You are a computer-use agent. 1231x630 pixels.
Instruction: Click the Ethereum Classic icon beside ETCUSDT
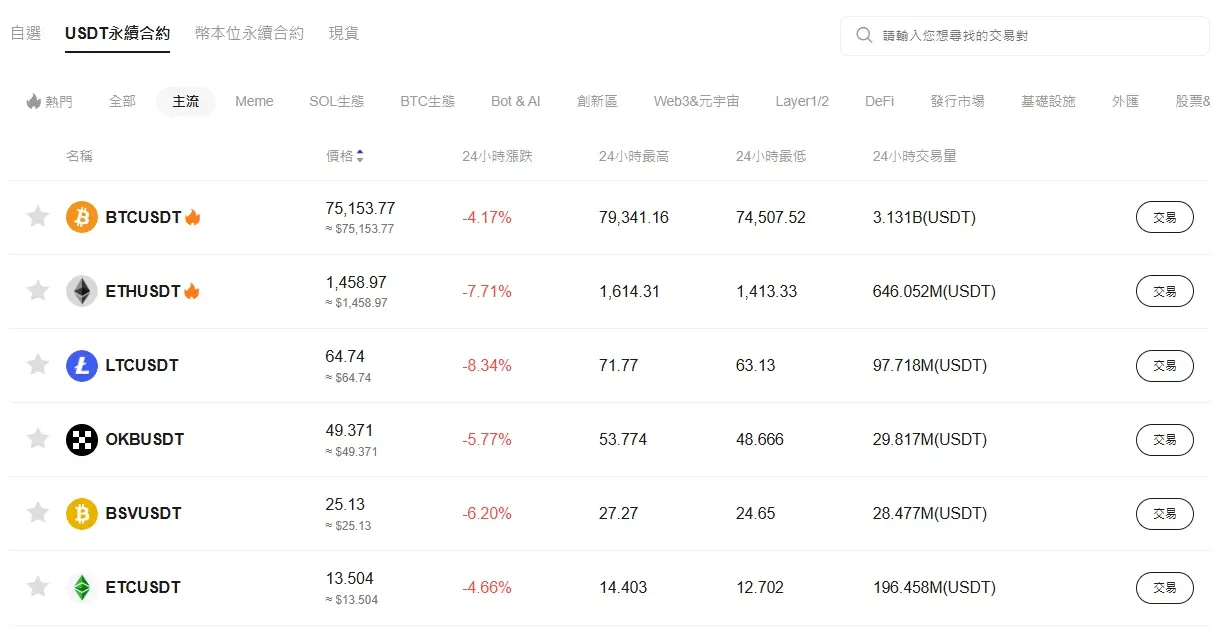click(81, 587)
